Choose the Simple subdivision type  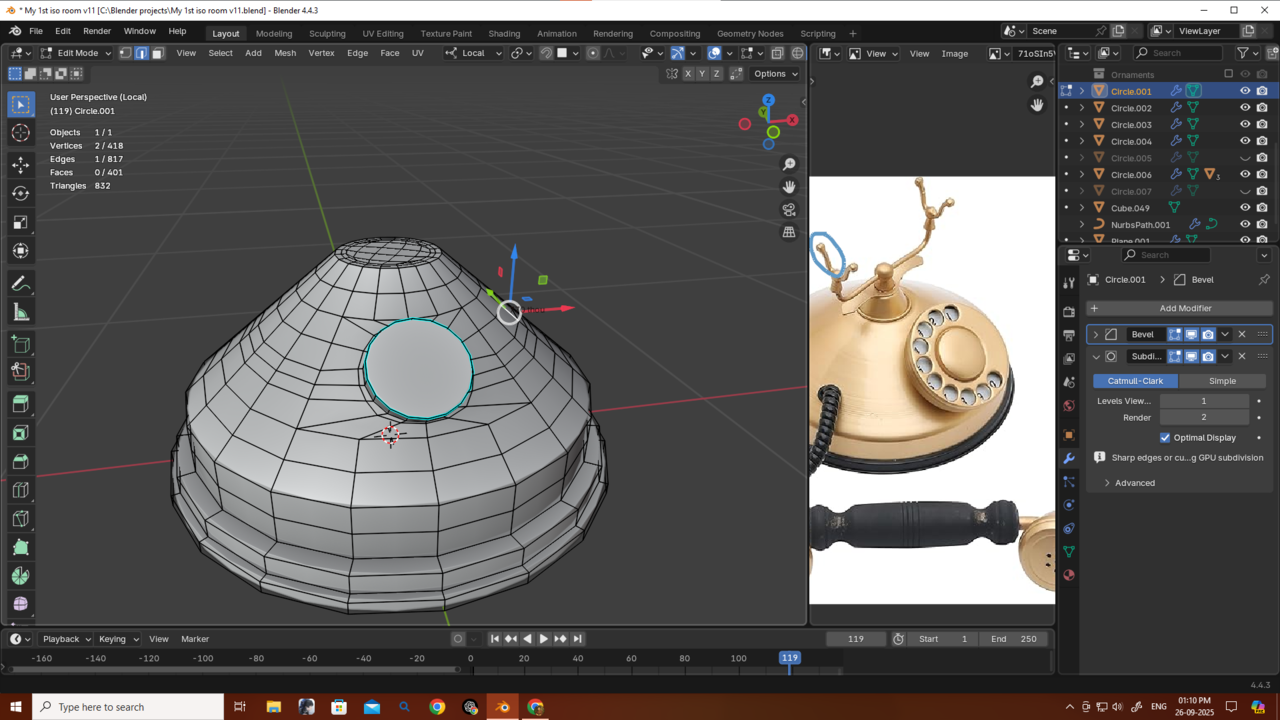click(1222, 381)
